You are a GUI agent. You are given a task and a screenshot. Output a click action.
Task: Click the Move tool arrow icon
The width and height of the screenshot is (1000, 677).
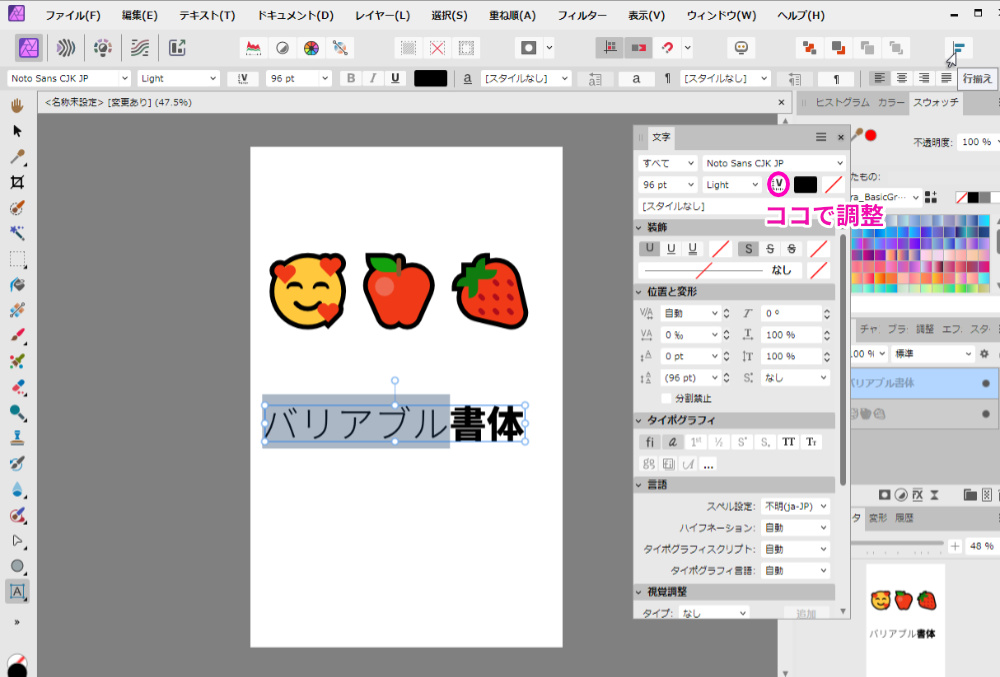click(17, 131)
